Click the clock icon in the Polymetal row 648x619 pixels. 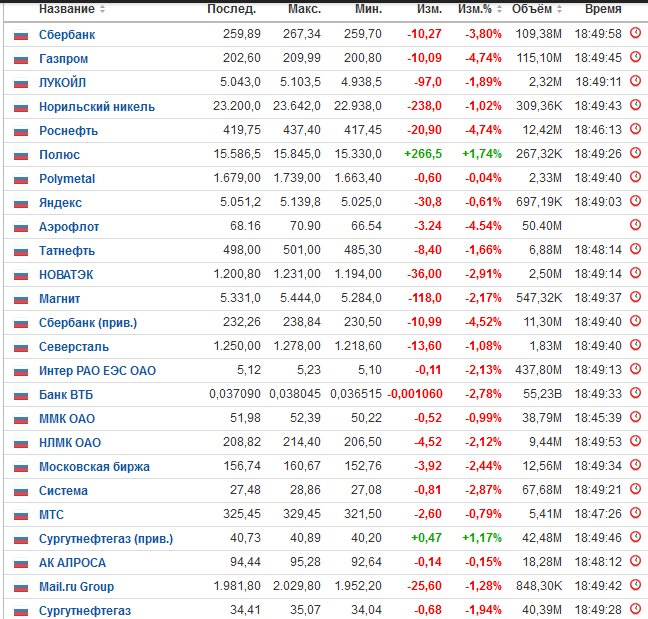tap(636, 176)
